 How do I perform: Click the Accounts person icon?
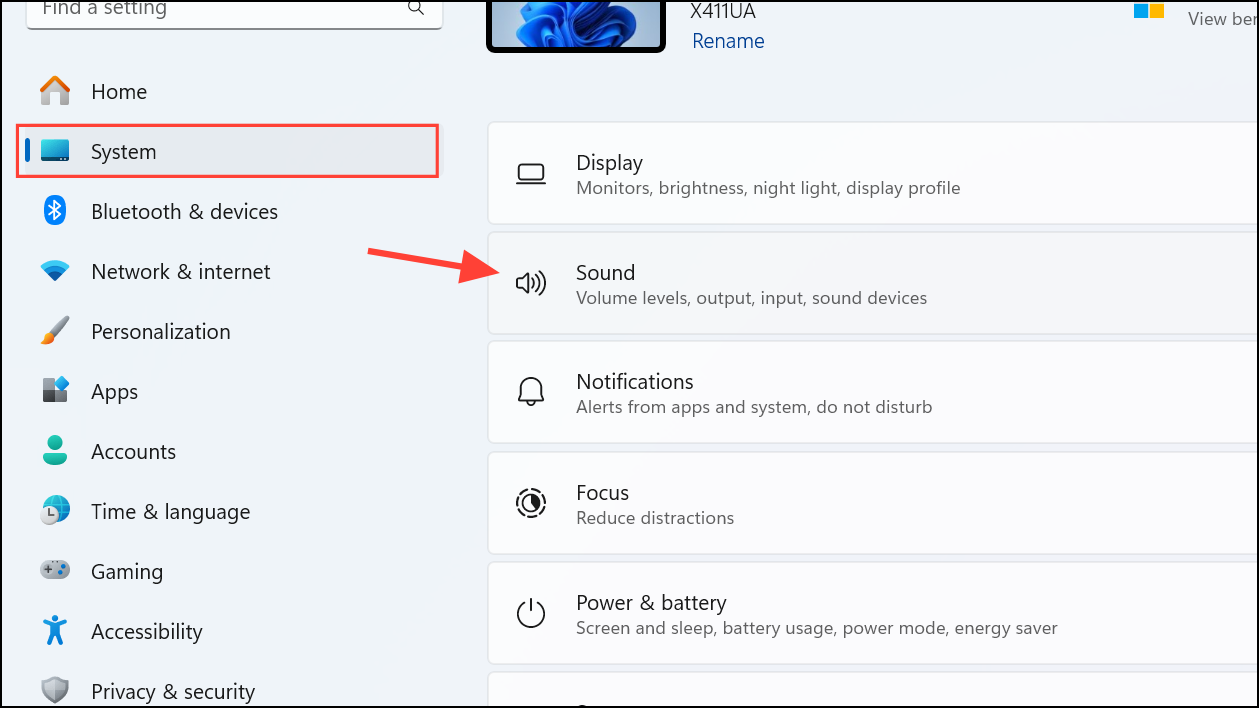54,450
